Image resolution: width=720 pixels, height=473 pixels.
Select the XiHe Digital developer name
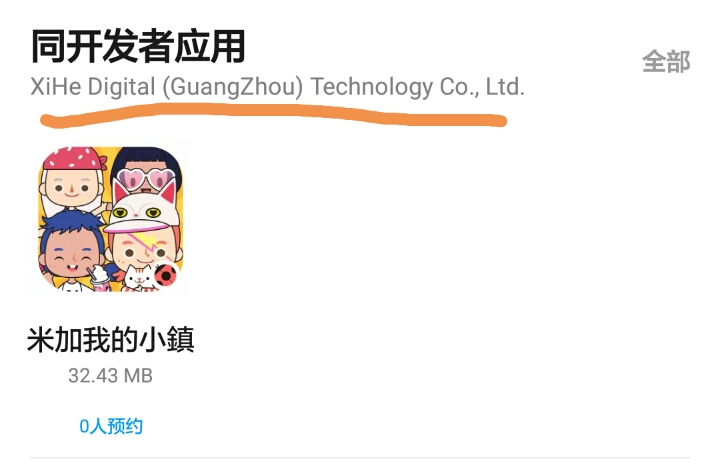pos(277,87)
